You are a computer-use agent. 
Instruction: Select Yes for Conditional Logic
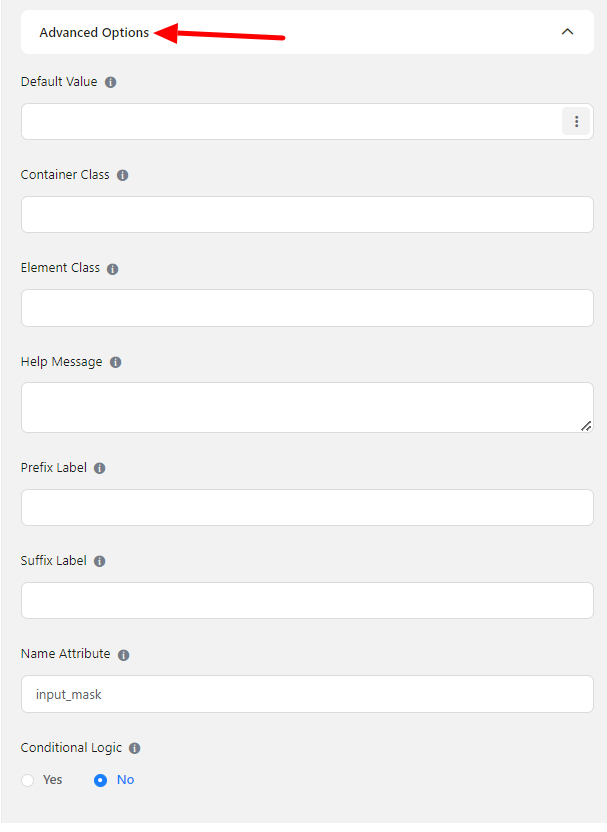pyautogui.click(x=28, y=780)
